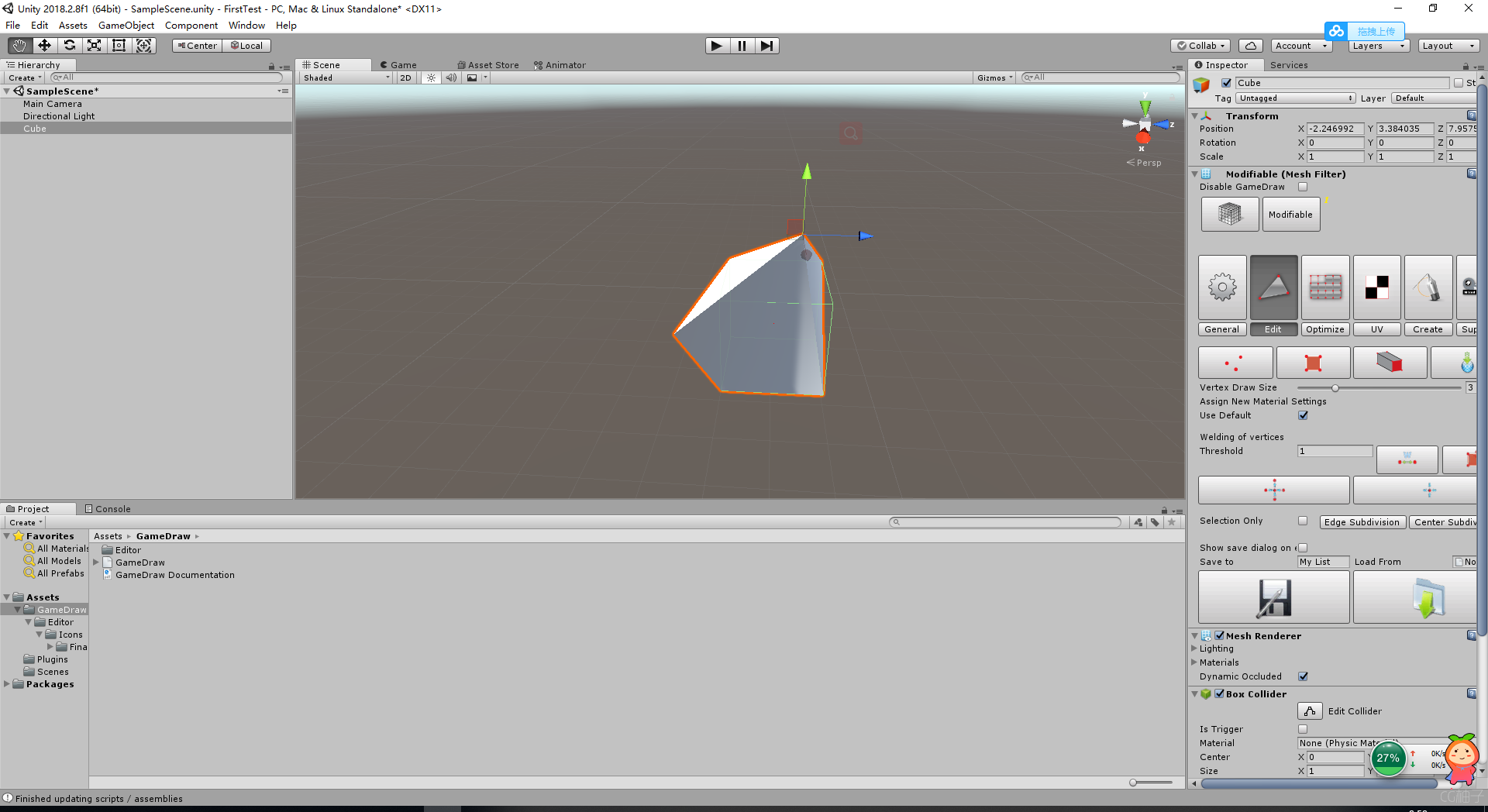This screenshot has width=1488, height=812.
Task: Toggle Show save dialog checkbox
Action: pos(1303,548)
